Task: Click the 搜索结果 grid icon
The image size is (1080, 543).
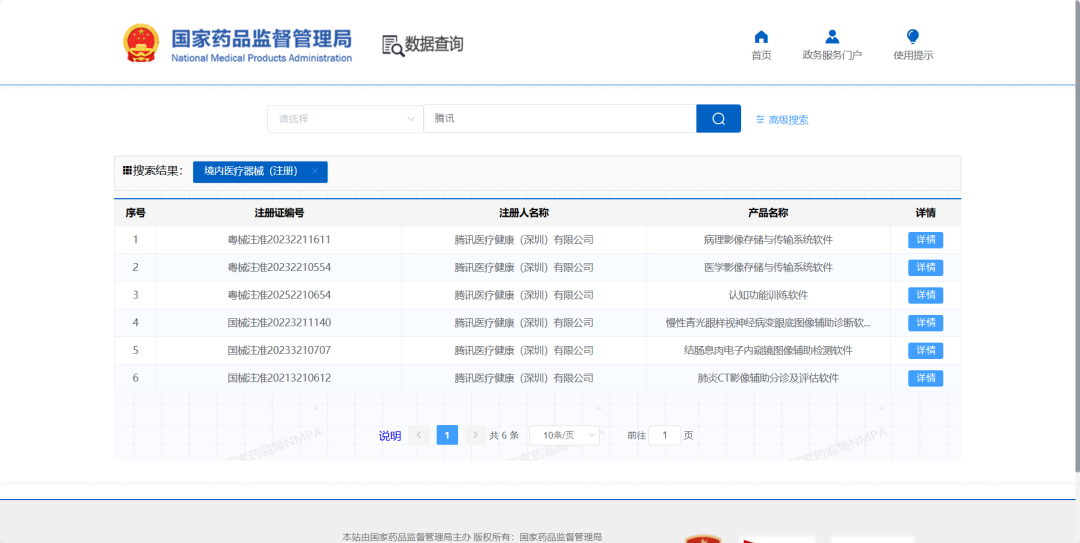Action: [x=127, y=170]
